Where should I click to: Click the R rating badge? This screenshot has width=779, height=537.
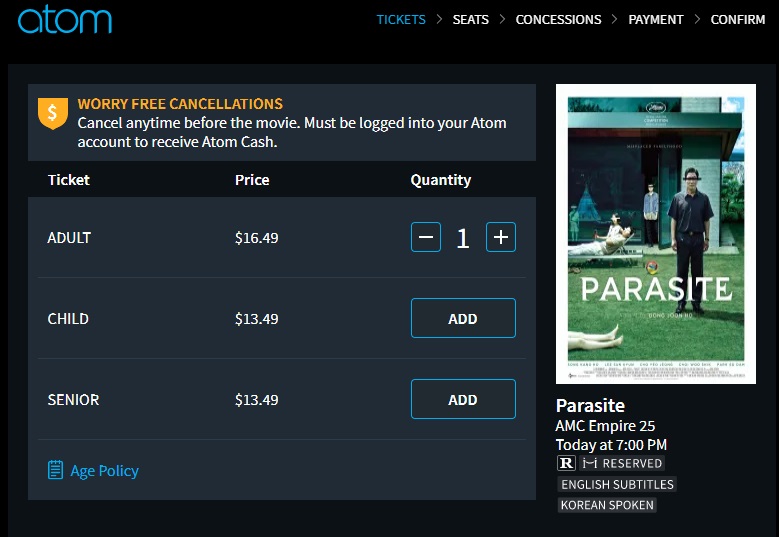point(566,463)
